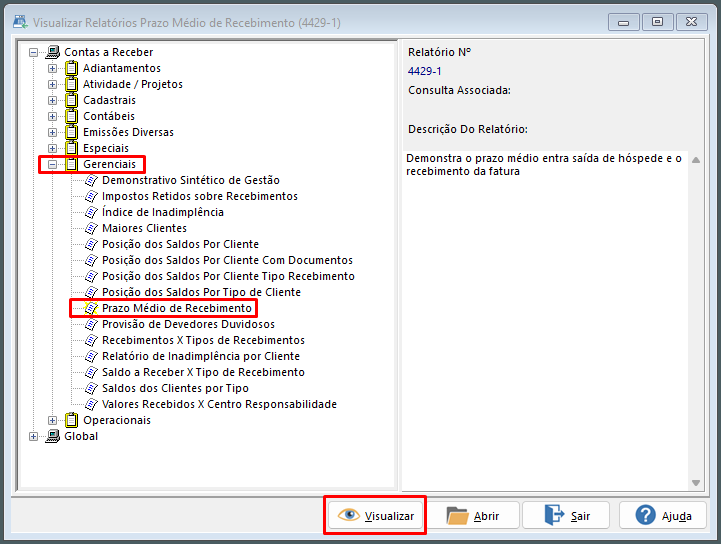Select Posição dos Saldos Por Cliente Com Documentos
721x544 pixels.
(x=227, y=260)
